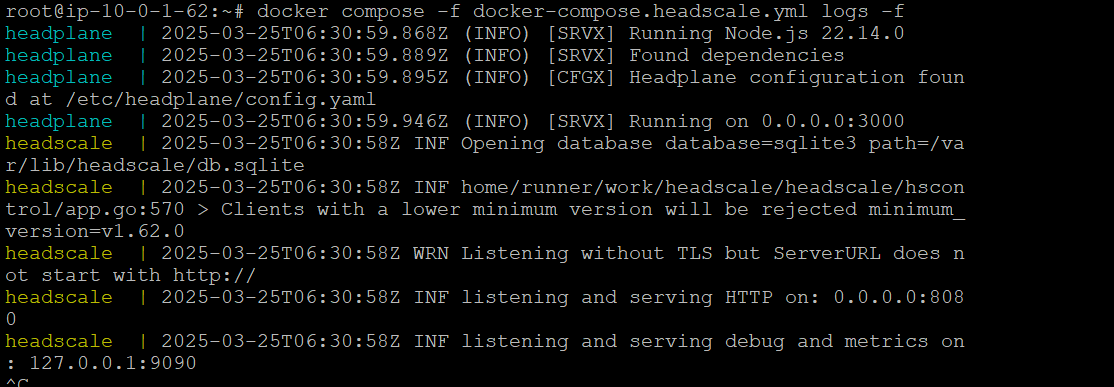Click the first yellow headscale container label
Screen dimensions: 1114x387
[59, 144]
